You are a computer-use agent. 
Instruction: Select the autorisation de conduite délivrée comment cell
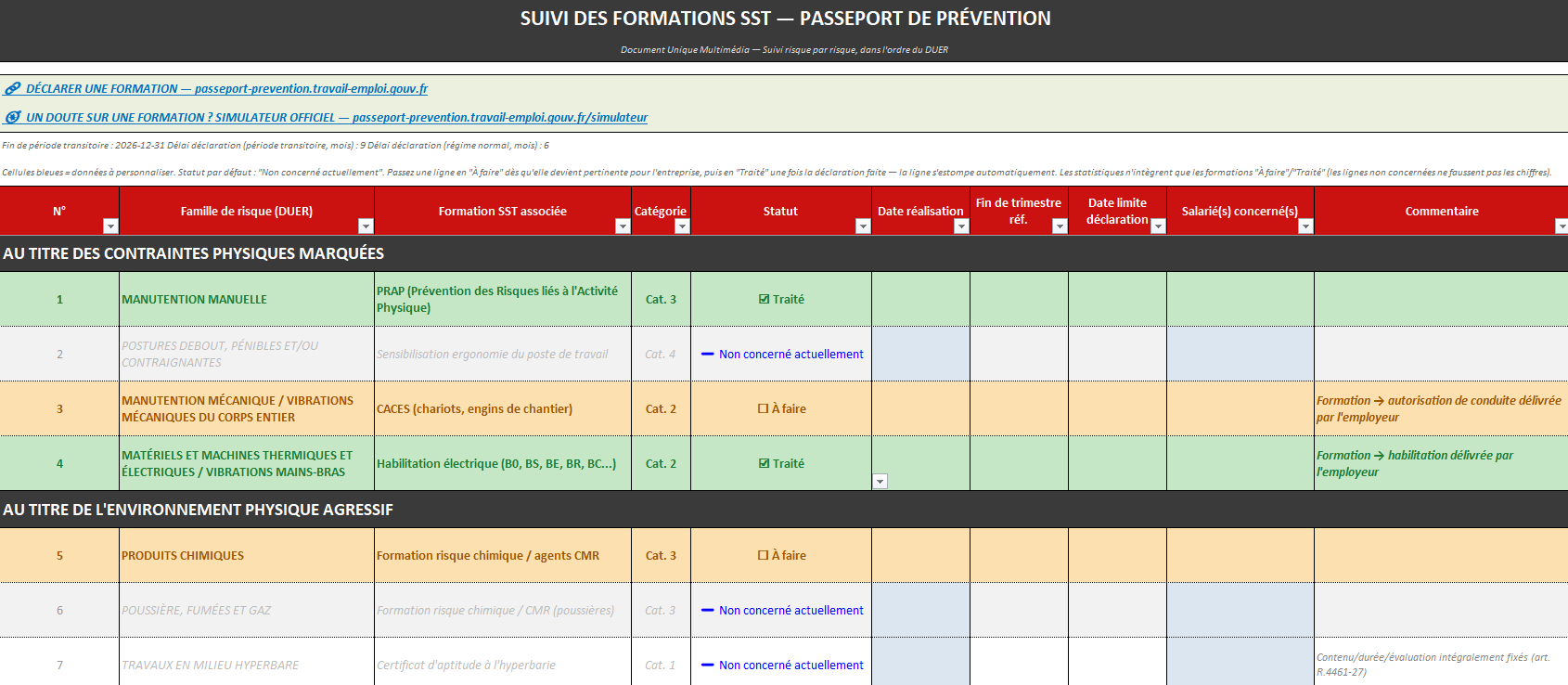pyautogui.click(x=1441, y=408)
